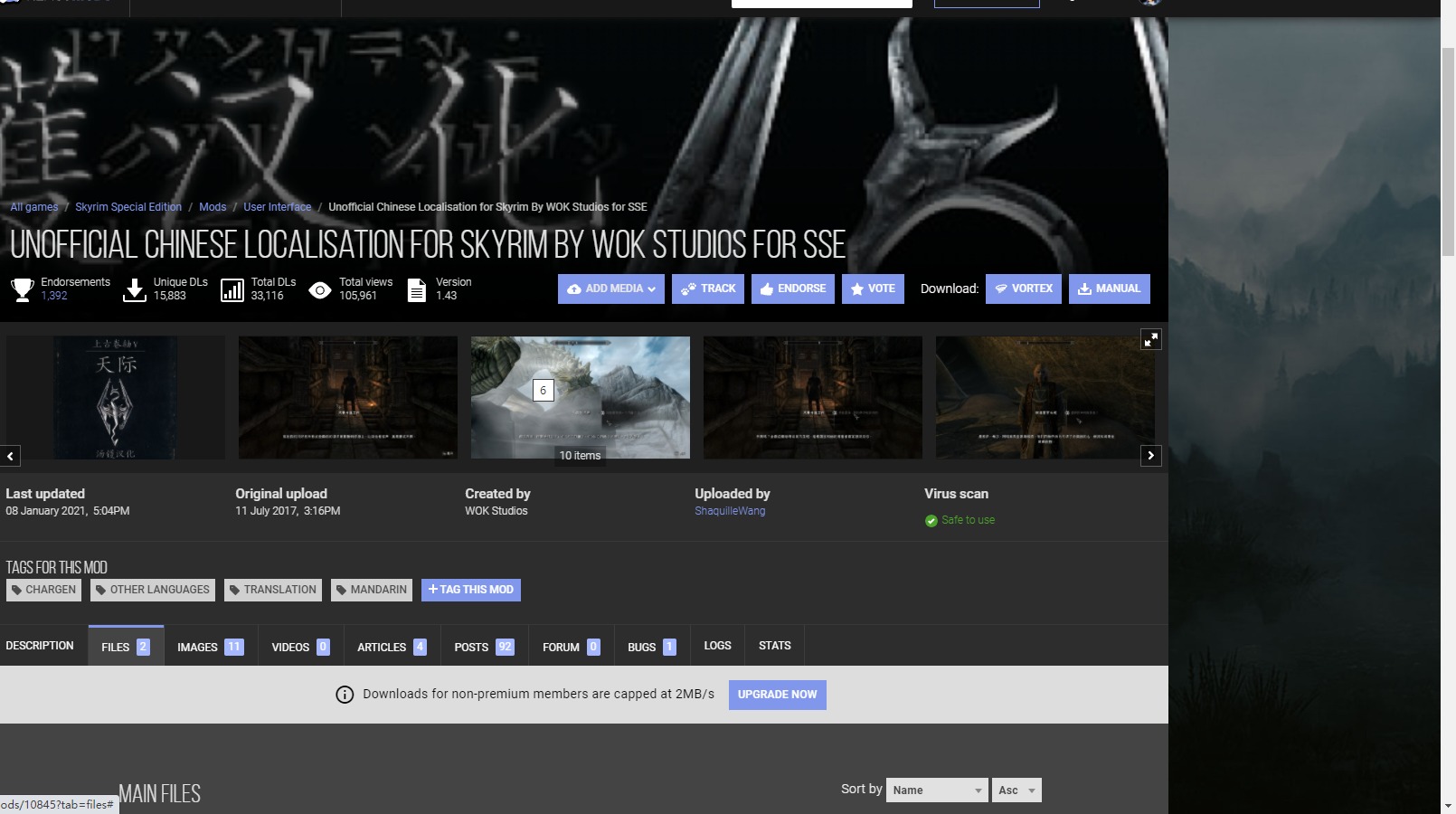Viewport: 1456px width, 814px height.
Task: Vote for this mod
Action: (x=873, y=289)
